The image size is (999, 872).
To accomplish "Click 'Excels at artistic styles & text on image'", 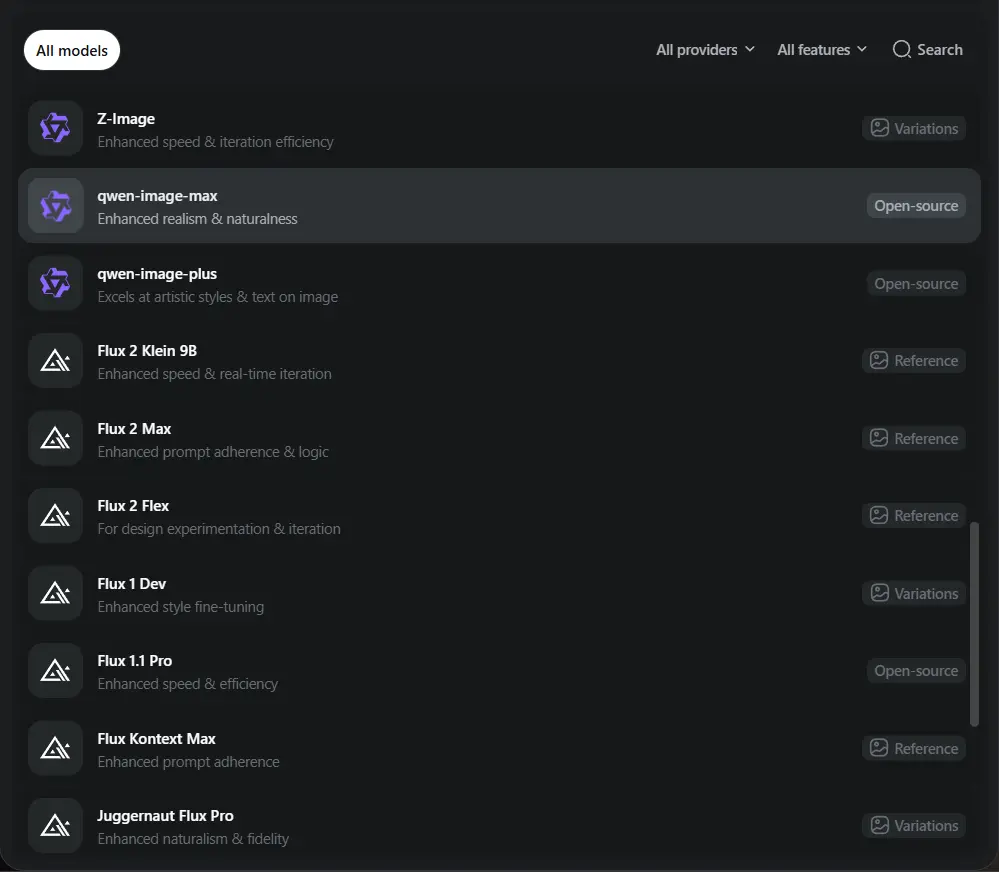I will [x=218, y=297].
